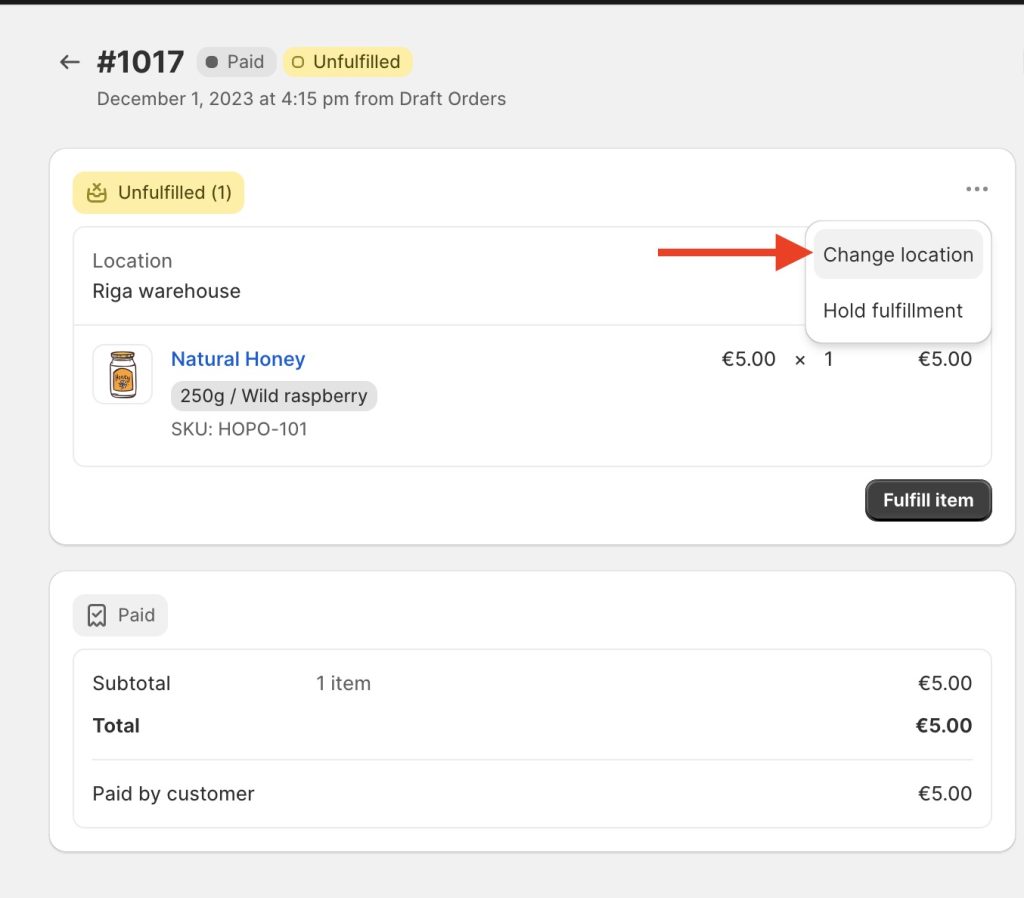Click the Paid receipt icon badge

click(x=120, y=615)
